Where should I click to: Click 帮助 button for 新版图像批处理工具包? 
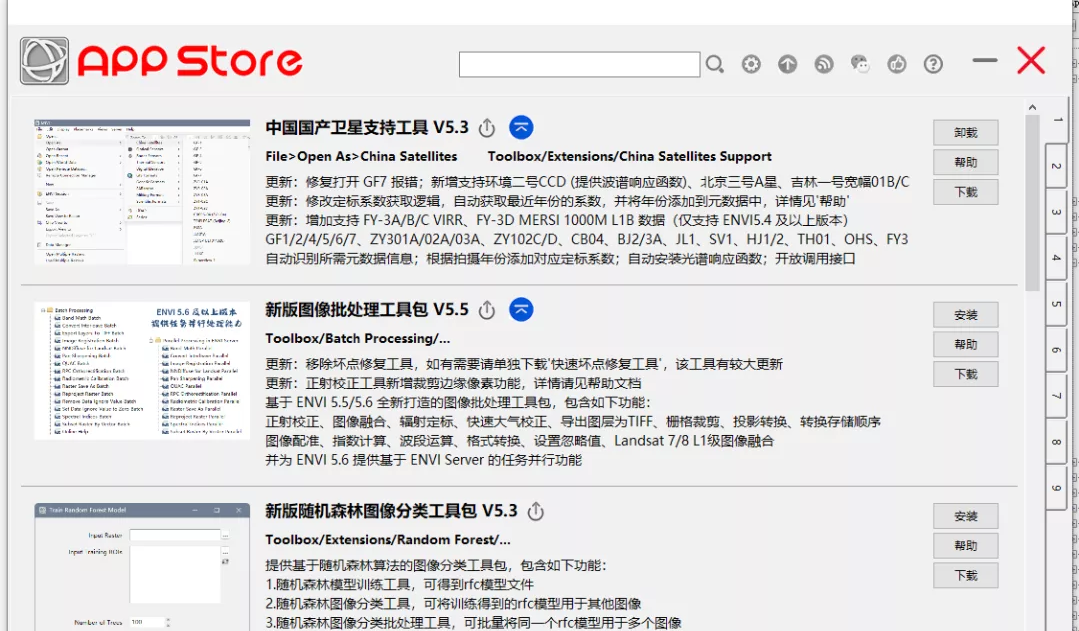pos(965,345)
